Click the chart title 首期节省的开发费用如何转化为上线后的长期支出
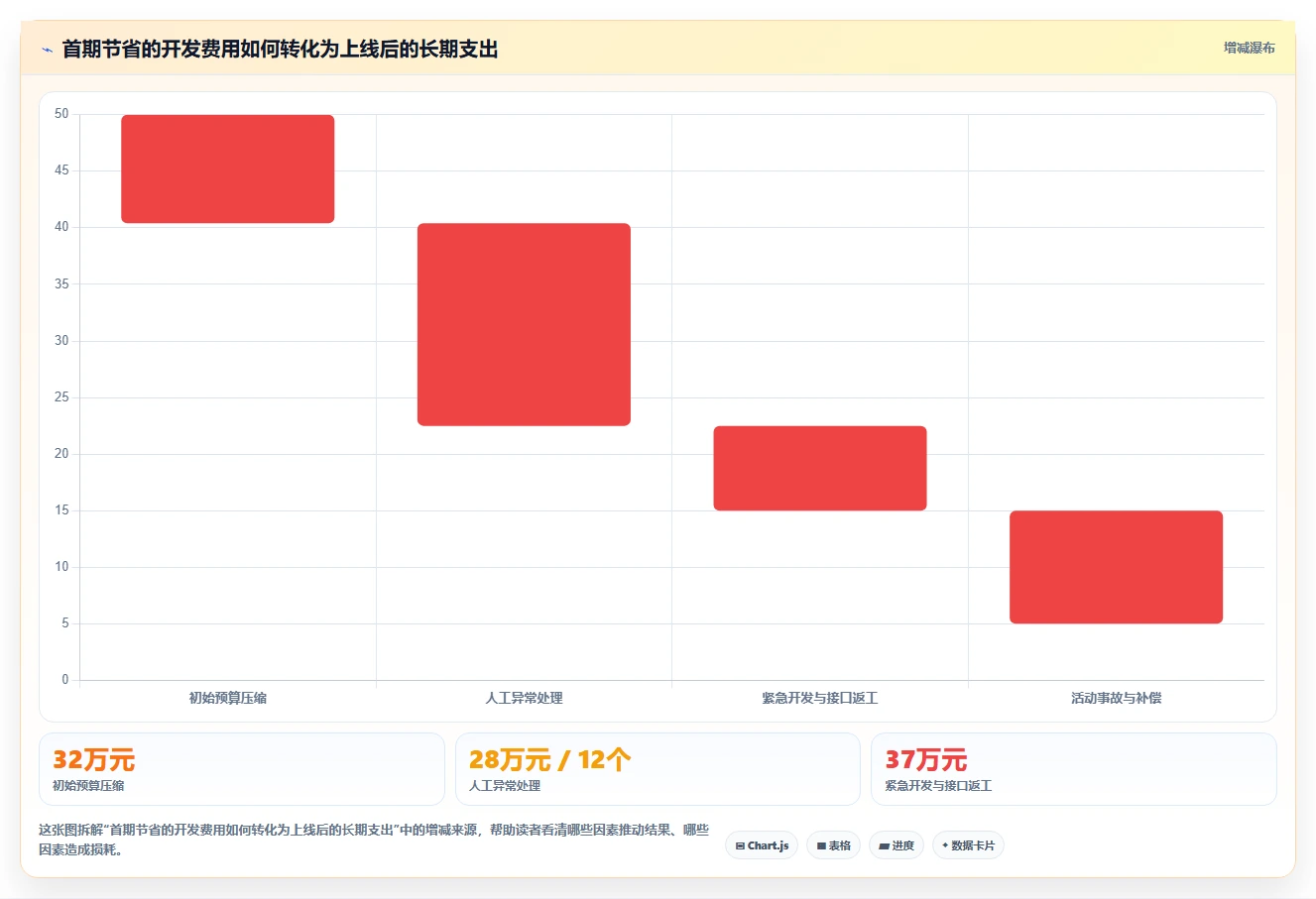 pos(280,49)
